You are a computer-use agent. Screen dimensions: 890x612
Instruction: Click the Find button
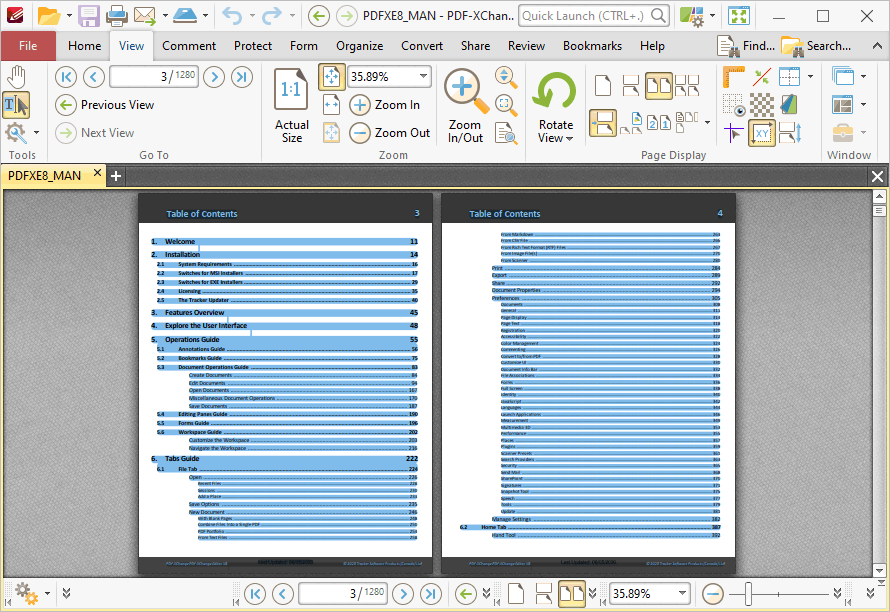pyautogui.click(x=745, y=46)
